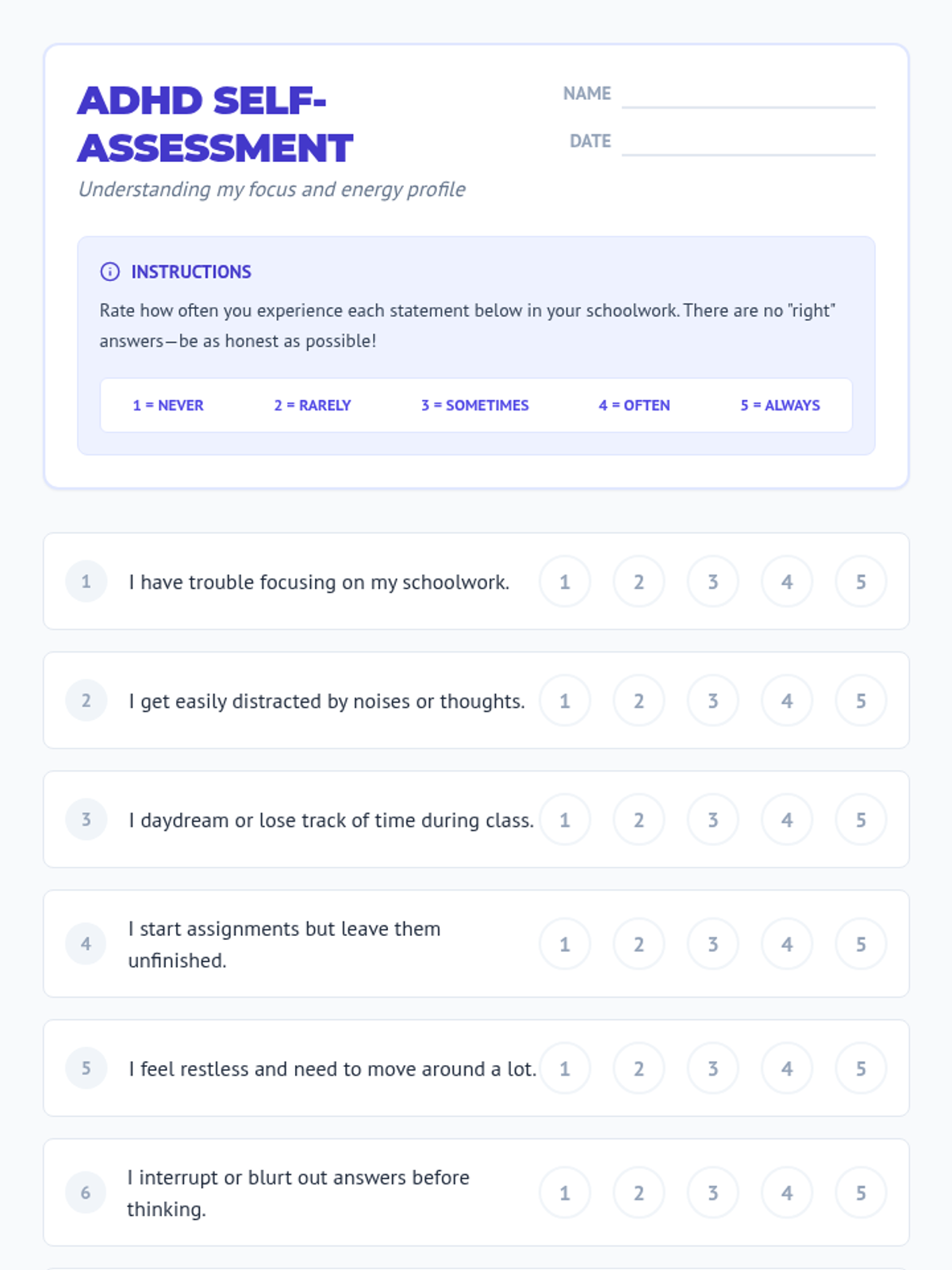Select 2 for feeling restless statement
Viewport: 952px width, 1270px height.
639,1068
